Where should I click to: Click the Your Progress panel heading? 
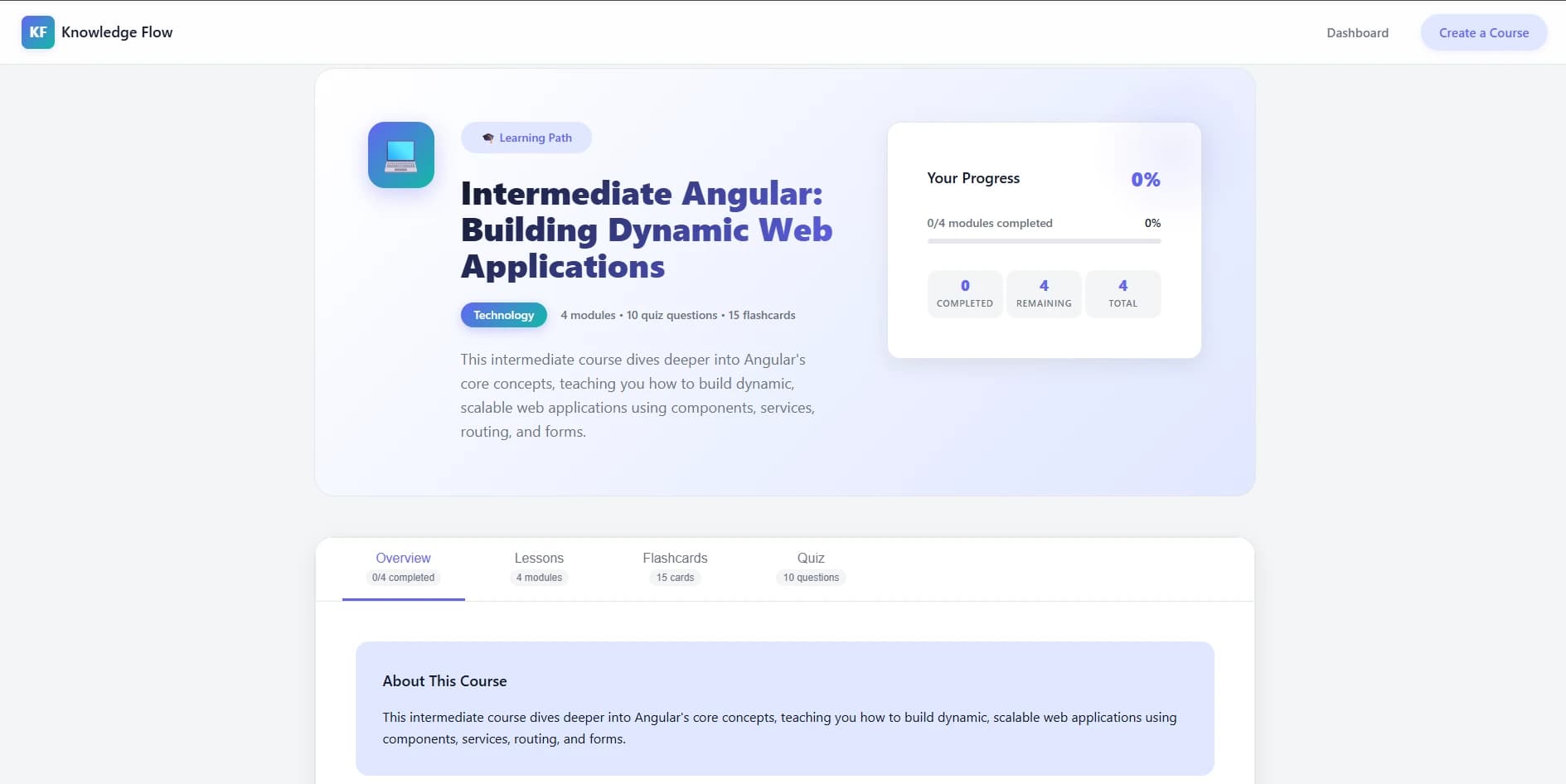pyautogui.click(x=973, y=178)
